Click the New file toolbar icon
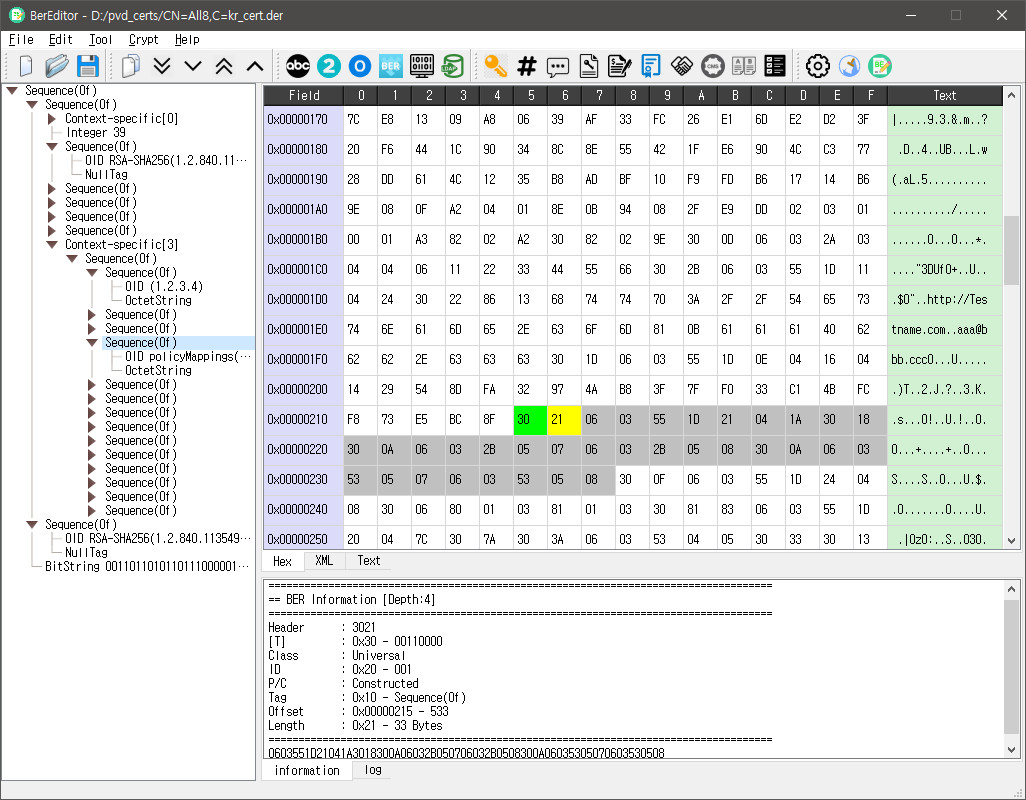This screenshot has height=800, width=1026. (x=26, y=67)
